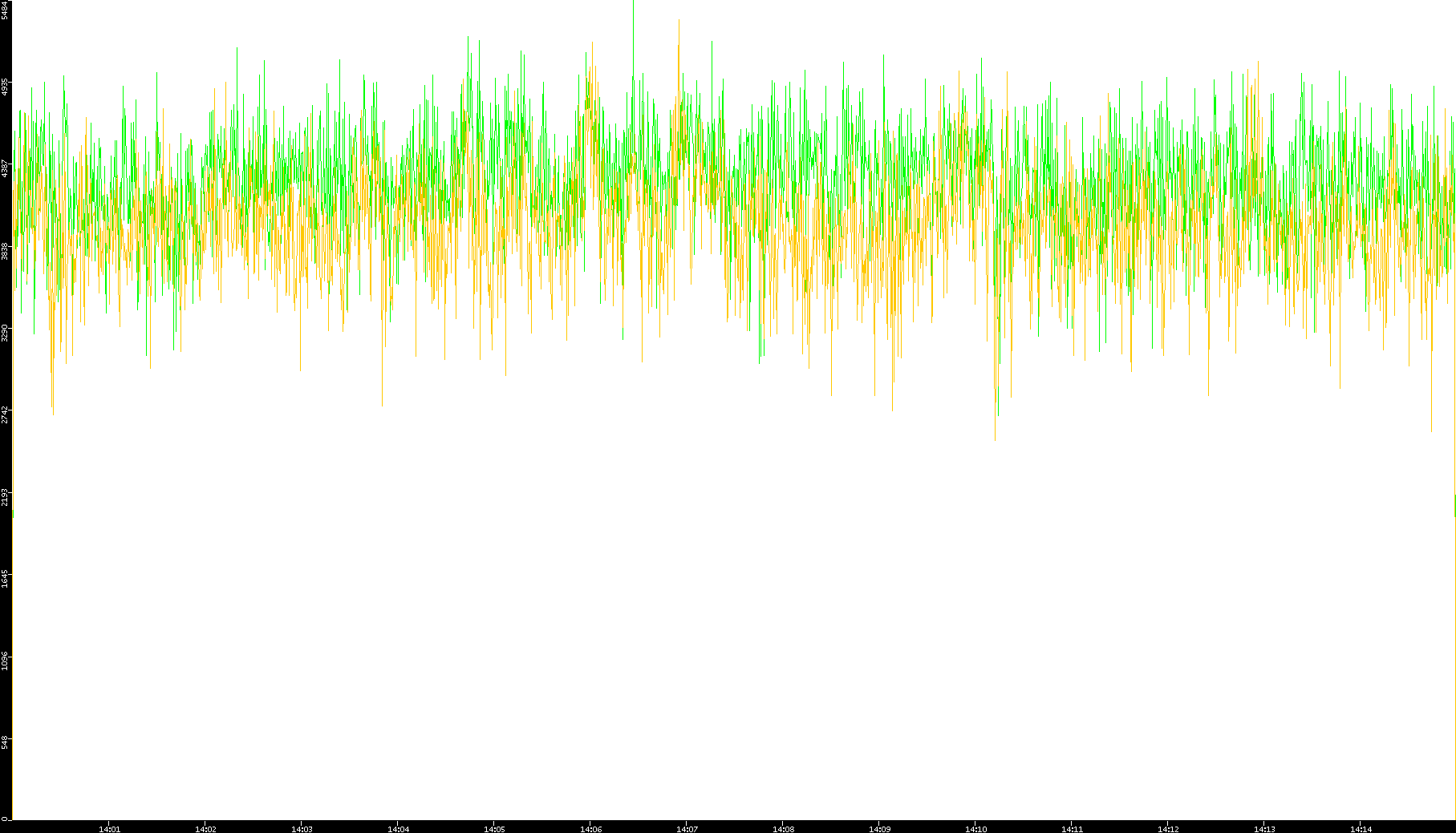Click the 14:01 time axis label

click(109, 829)
